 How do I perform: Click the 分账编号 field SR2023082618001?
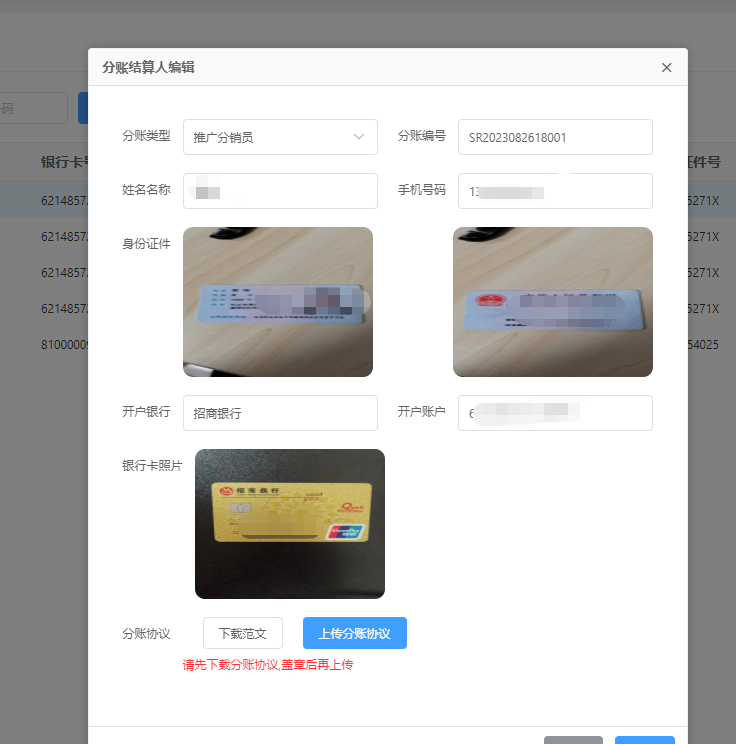(555, 137)
